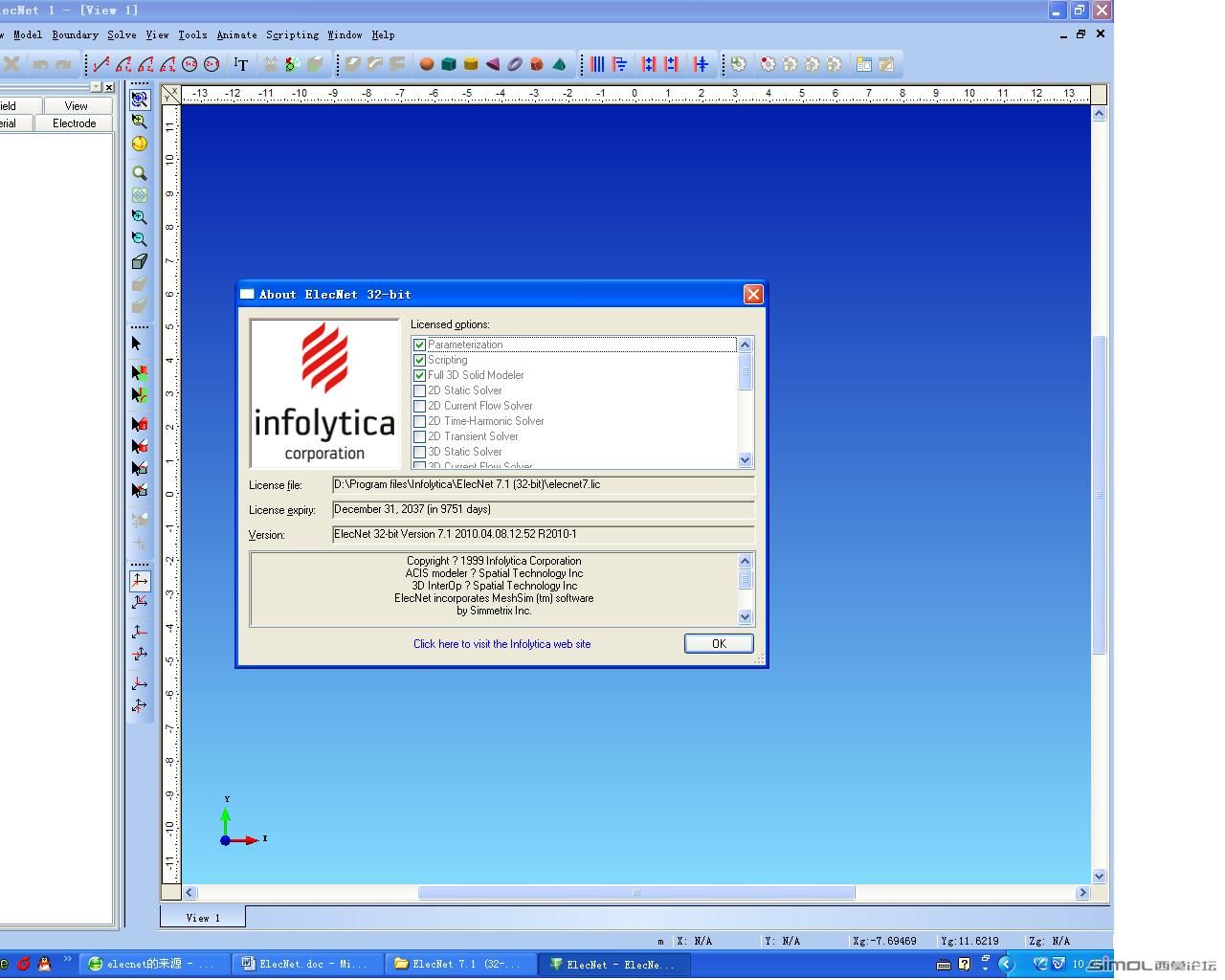Select the blue vertical lines toolbar icon
1225x980 pixels.
pyautogui.click(x=597, y=64)
